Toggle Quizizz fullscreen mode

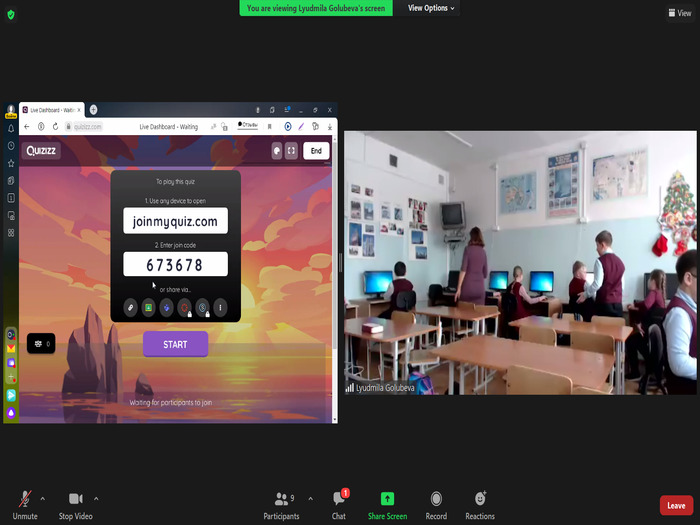(x=291, y=151)
